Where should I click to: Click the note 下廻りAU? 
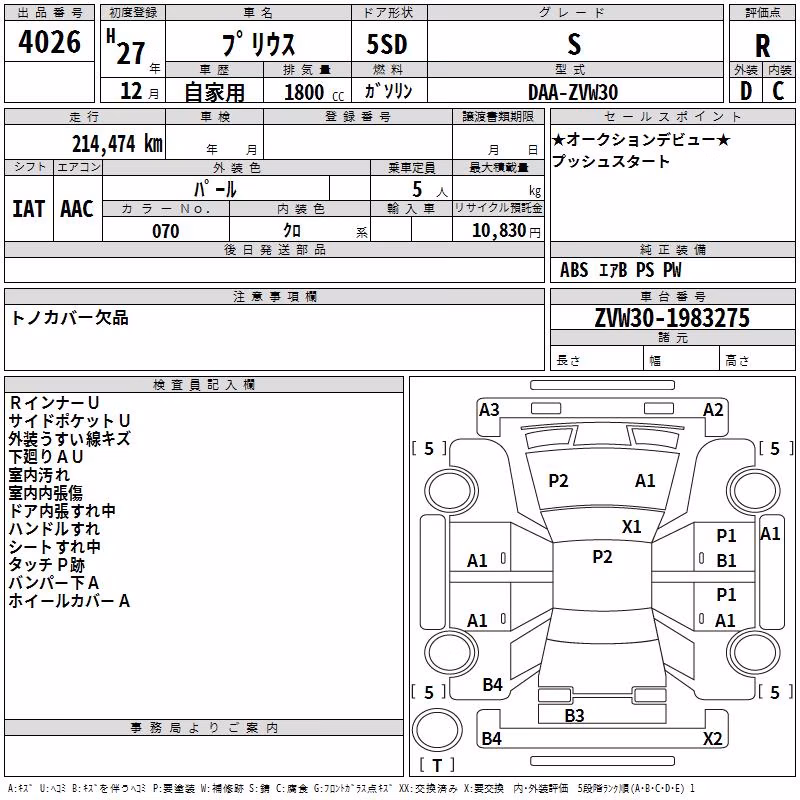(46, 457)
